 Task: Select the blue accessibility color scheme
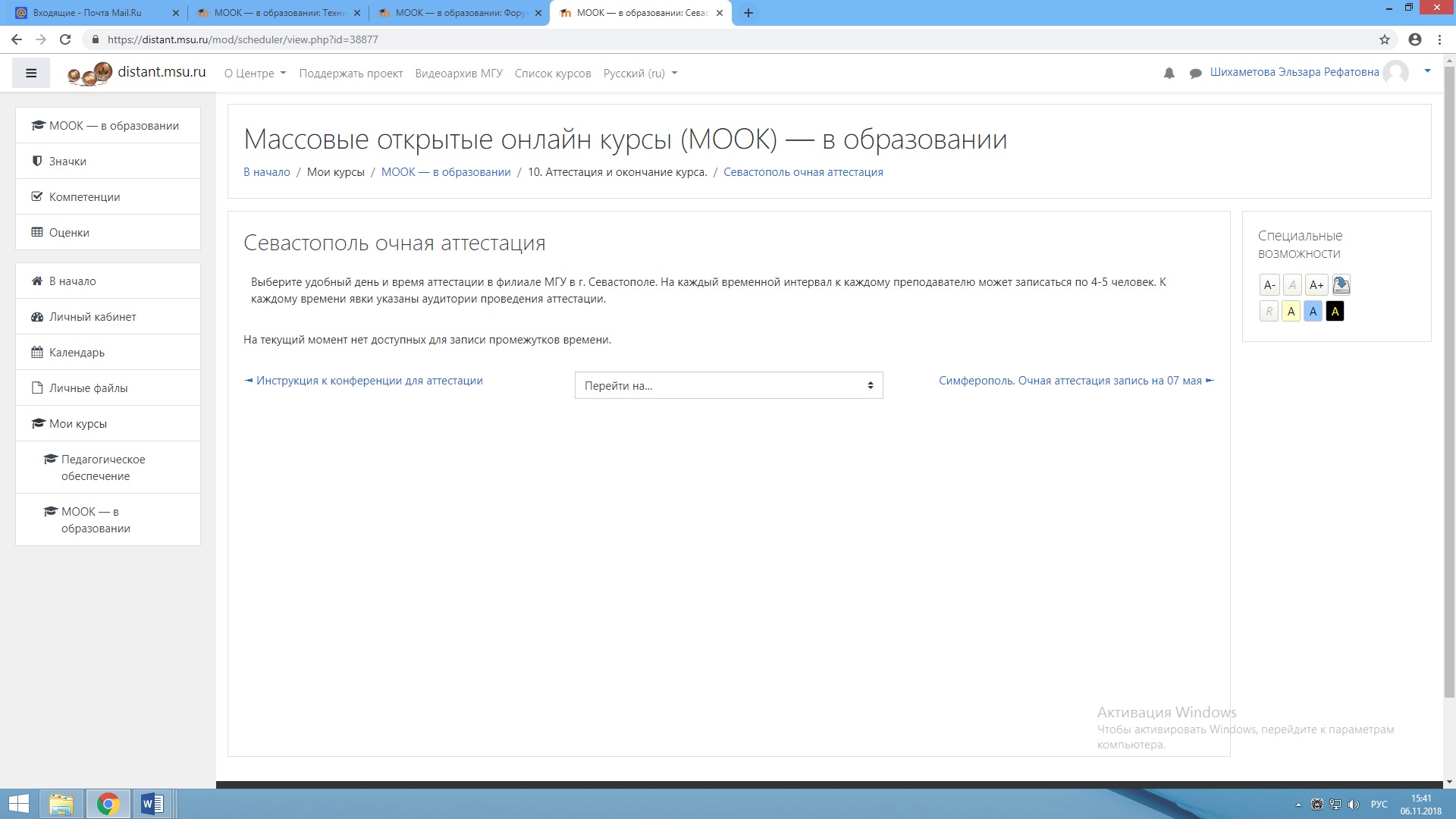[x=1313, y=311]
